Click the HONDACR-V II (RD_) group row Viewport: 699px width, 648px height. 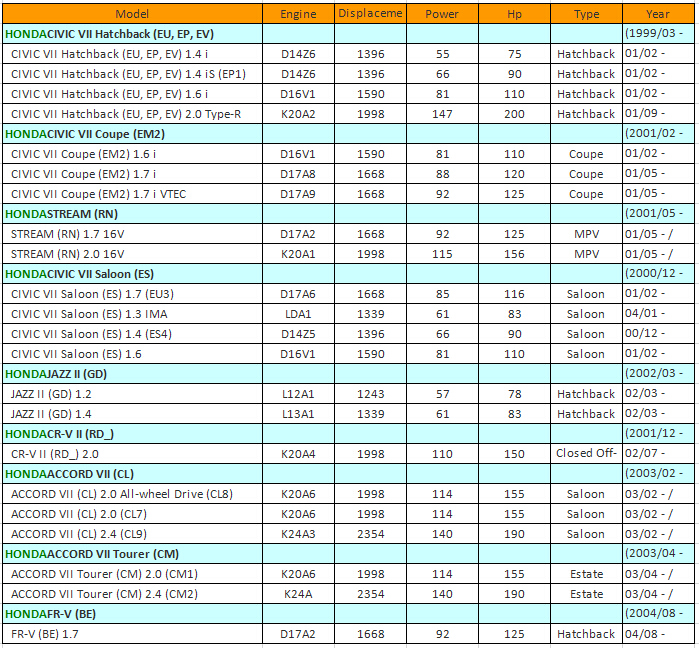(x=348, y=434)
